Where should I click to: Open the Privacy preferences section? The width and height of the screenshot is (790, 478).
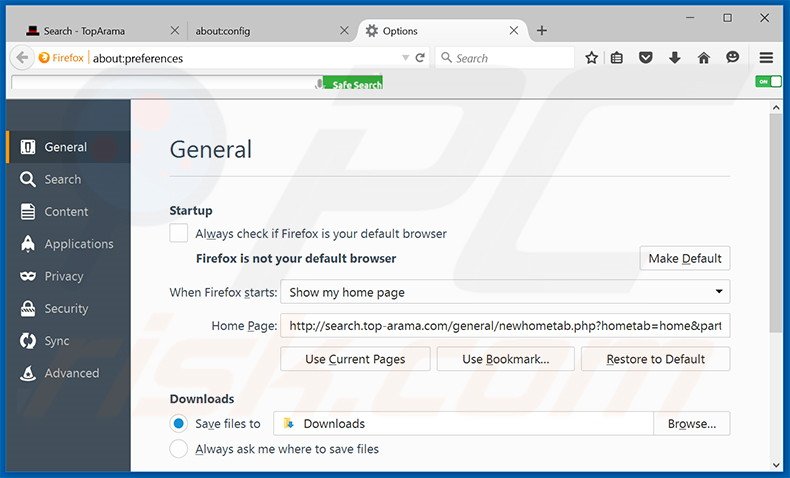(x=69, y=276)
